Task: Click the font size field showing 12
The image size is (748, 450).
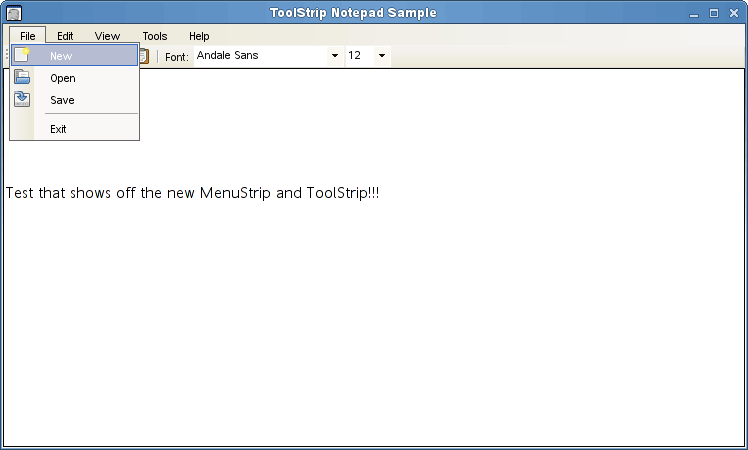Action: [x=358, y=56]
